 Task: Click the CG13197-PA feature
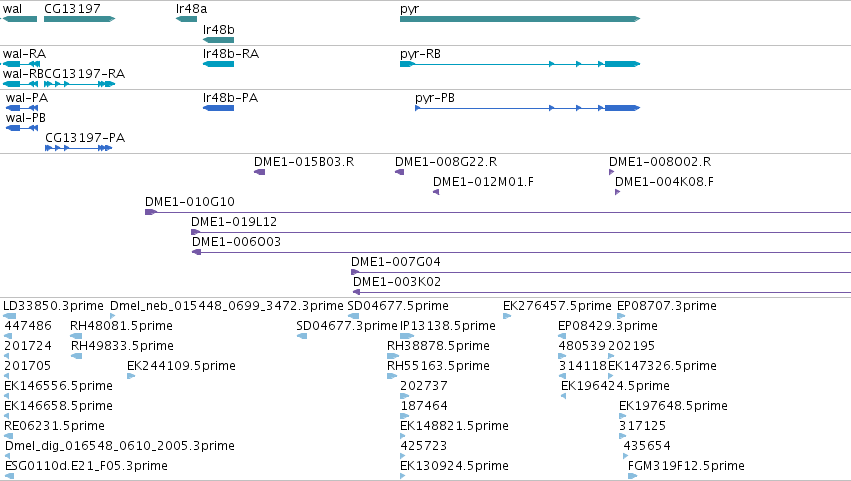[79, 148]
